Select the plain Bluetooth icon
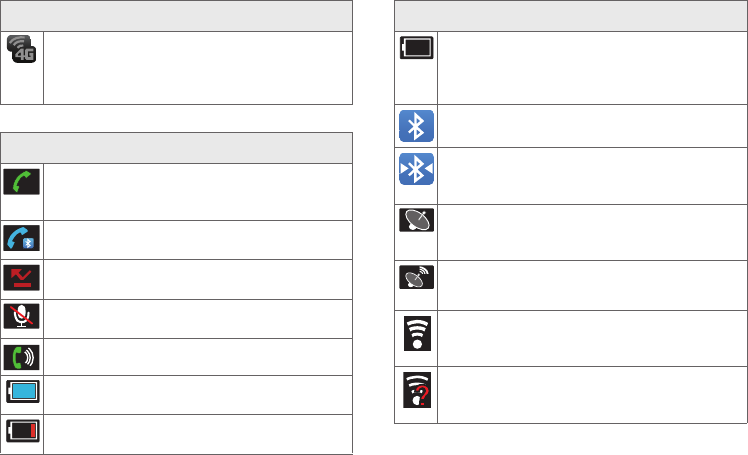 (416, 126)
